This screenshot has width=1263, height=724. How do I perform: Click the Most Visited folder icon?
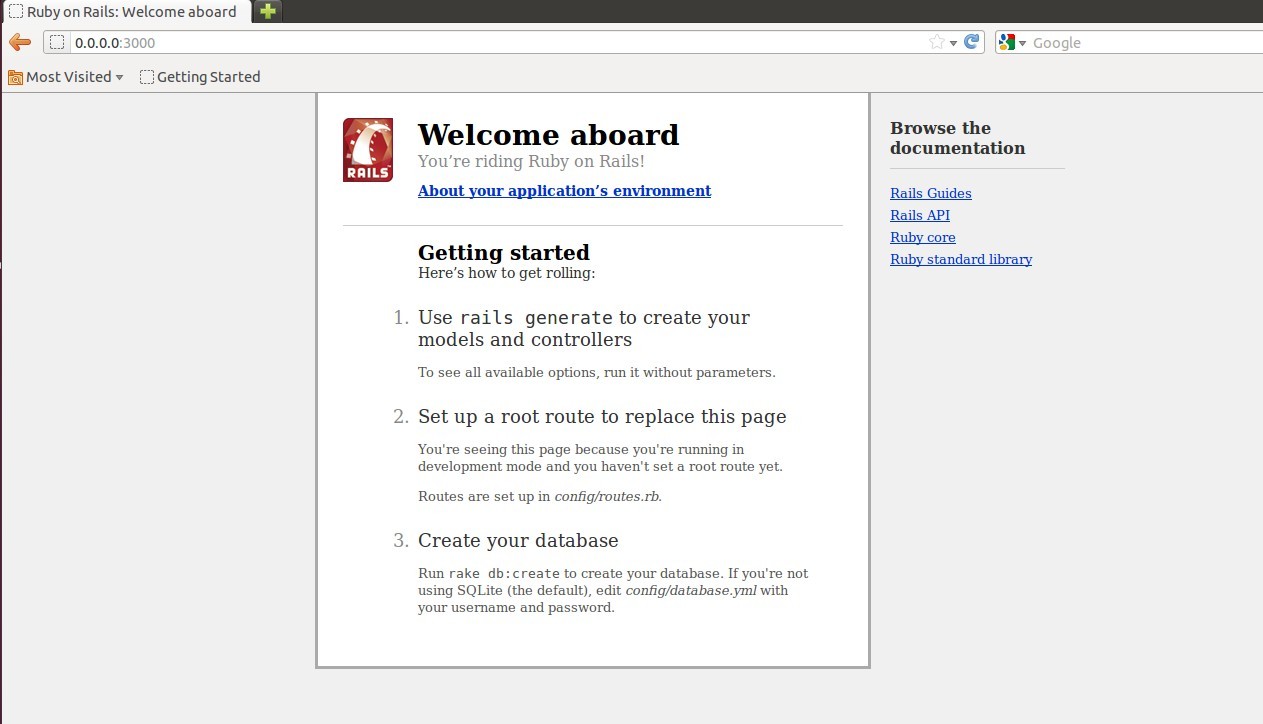pos(15,77)
